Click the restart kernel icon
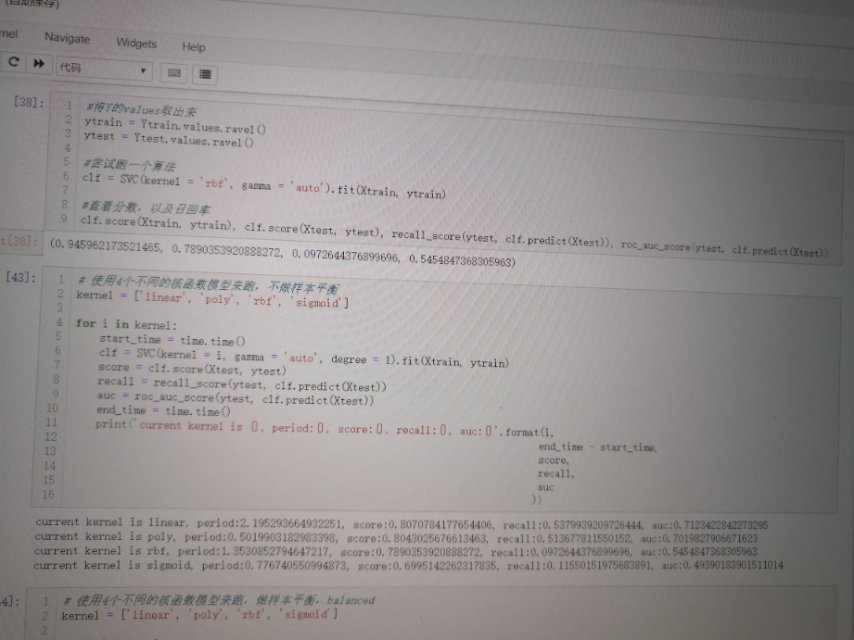Image resolution: width=854 pixels, height=640 pixels. [14, 62]
